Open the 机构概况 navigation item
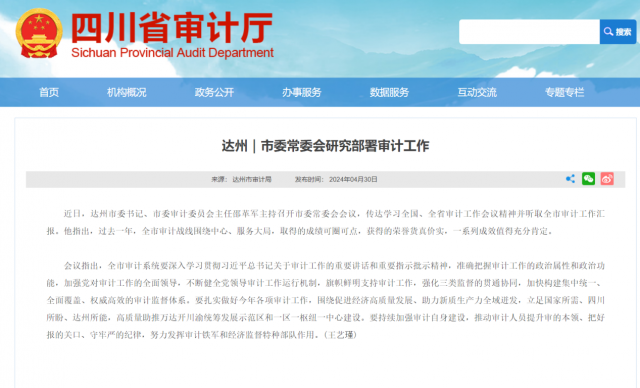This screenshot has height=388, width=640. (x=127, y=92)
